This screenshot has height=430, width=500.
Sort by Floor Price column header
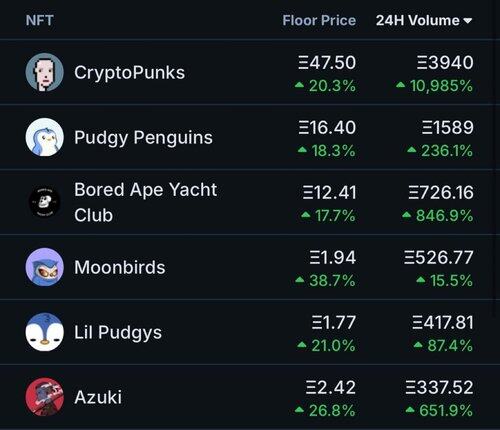(x=319, y=21)
